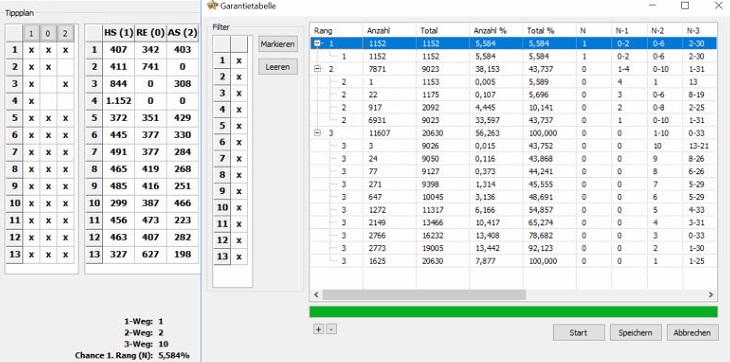Click the small plus expand-all button
Image resolution: width=730 pixels, height=362 pixels.
click(318, 329)
